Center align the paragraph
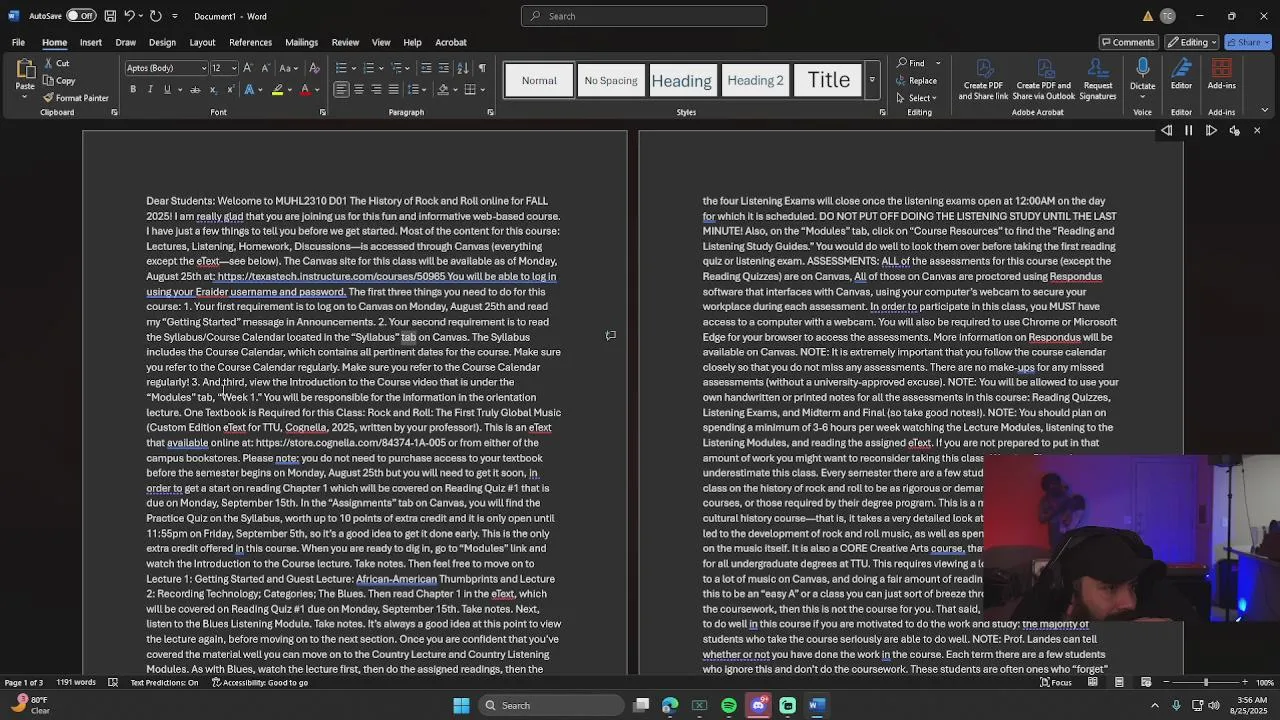The height and width of the screenshot is (720, 1280). click(x=359, y=89)
